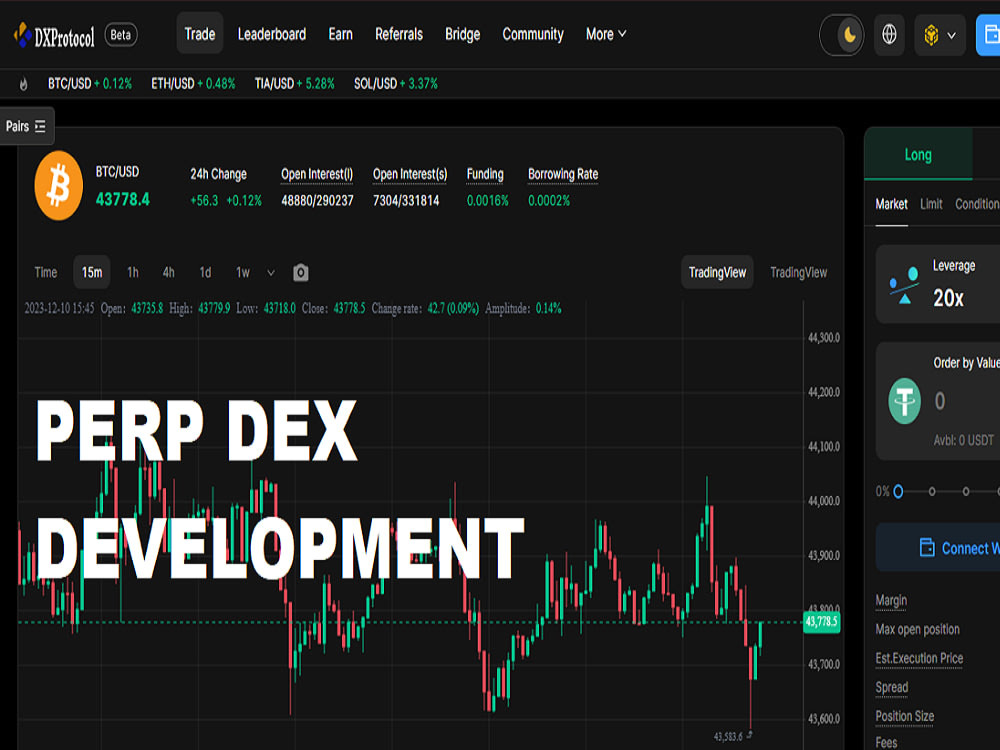Select BTC/USD in the ticker bar
Screen dimensions: 1000x750
point(90,84)
